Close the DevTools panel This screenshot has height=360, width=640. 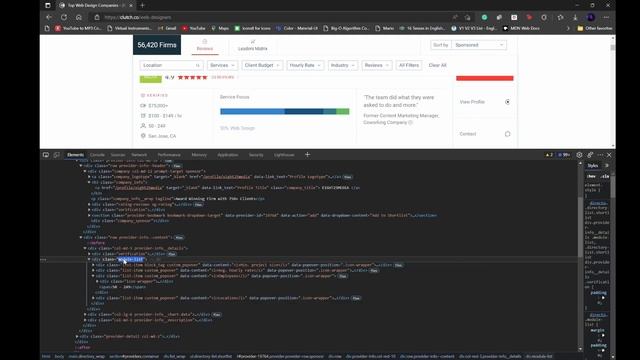coord(609,155)
